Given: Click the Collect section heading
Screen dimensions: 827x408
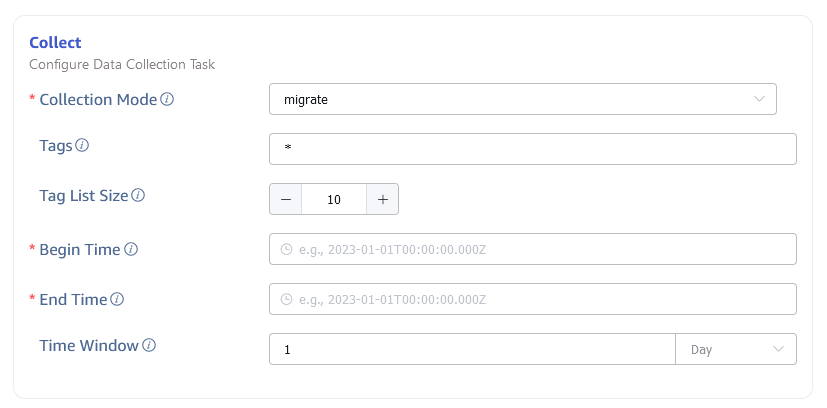Looking at the screenshot, I should (x=55, y=42).
